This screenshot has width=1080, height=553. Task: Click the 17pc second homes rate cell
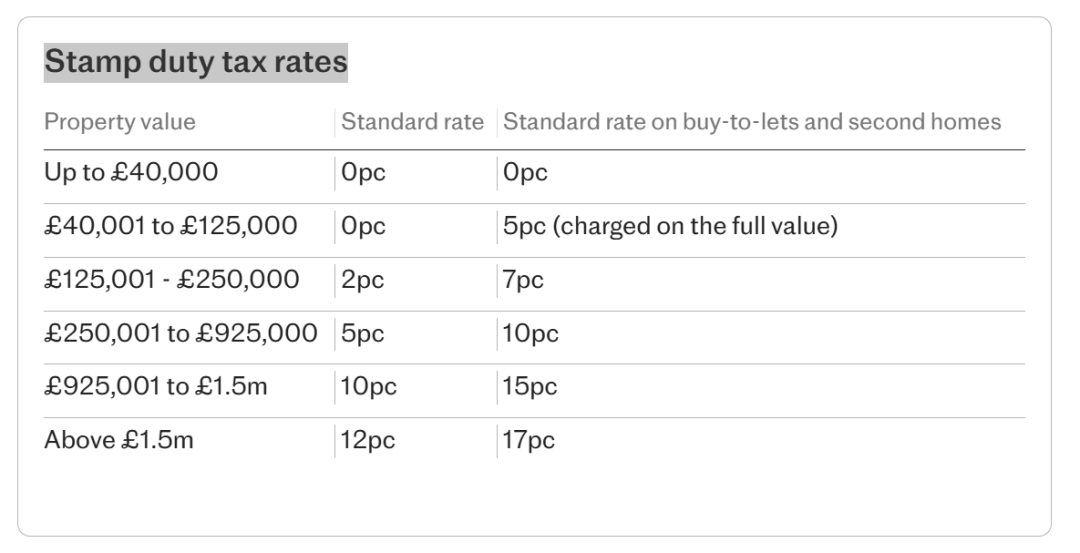tap(528, 440)
